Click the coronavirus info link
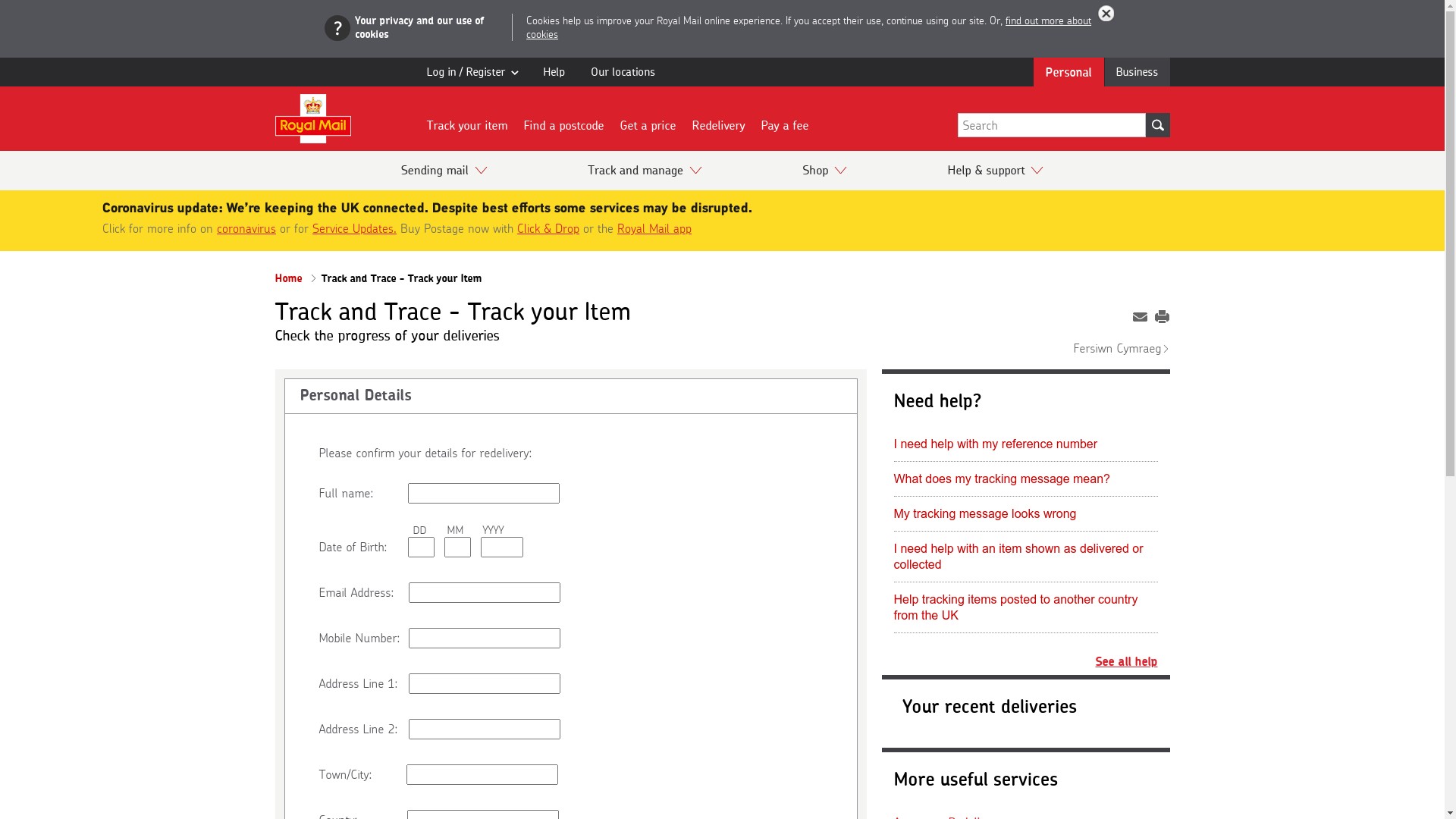1456x819 pixels. point(246,229)
